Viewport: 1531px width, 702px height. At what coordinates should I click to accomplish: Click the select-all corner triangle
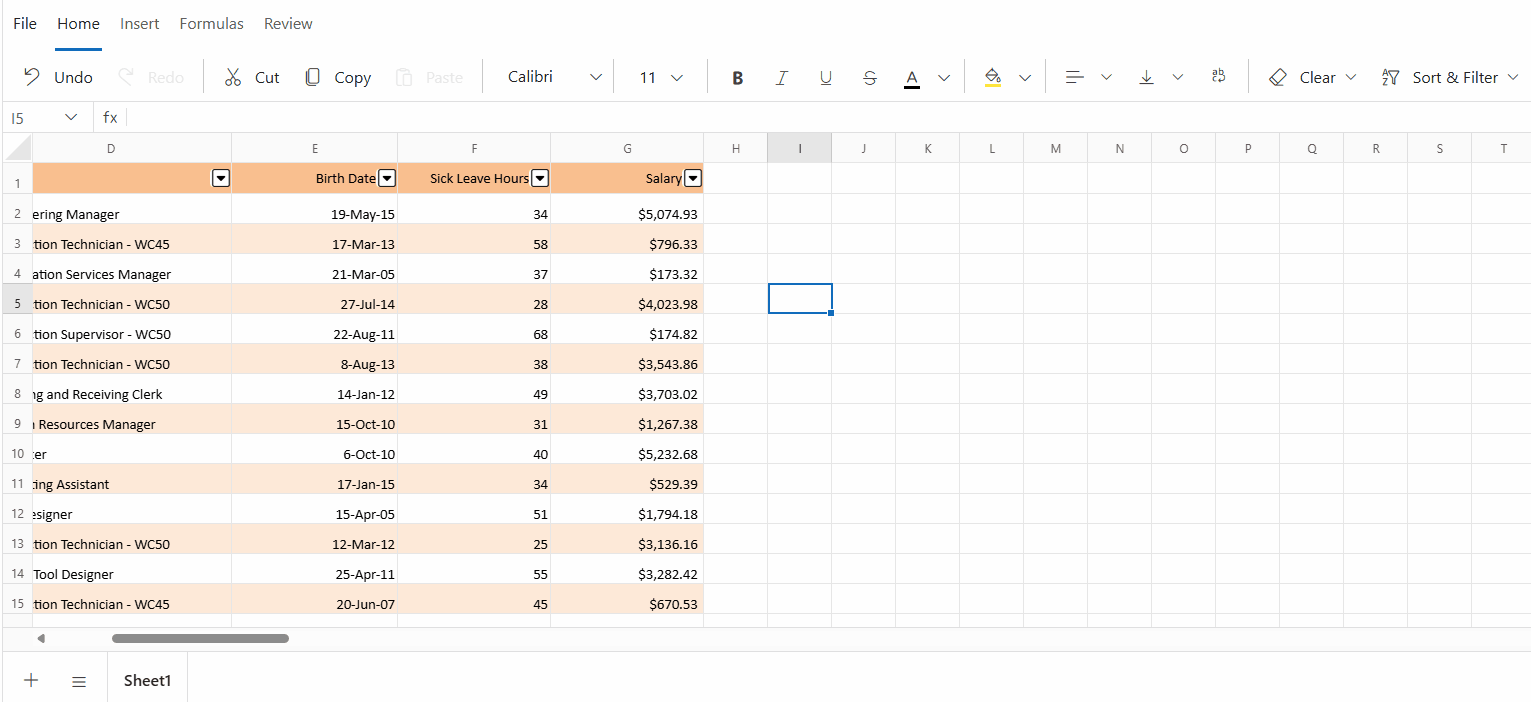tap(18, 149)
